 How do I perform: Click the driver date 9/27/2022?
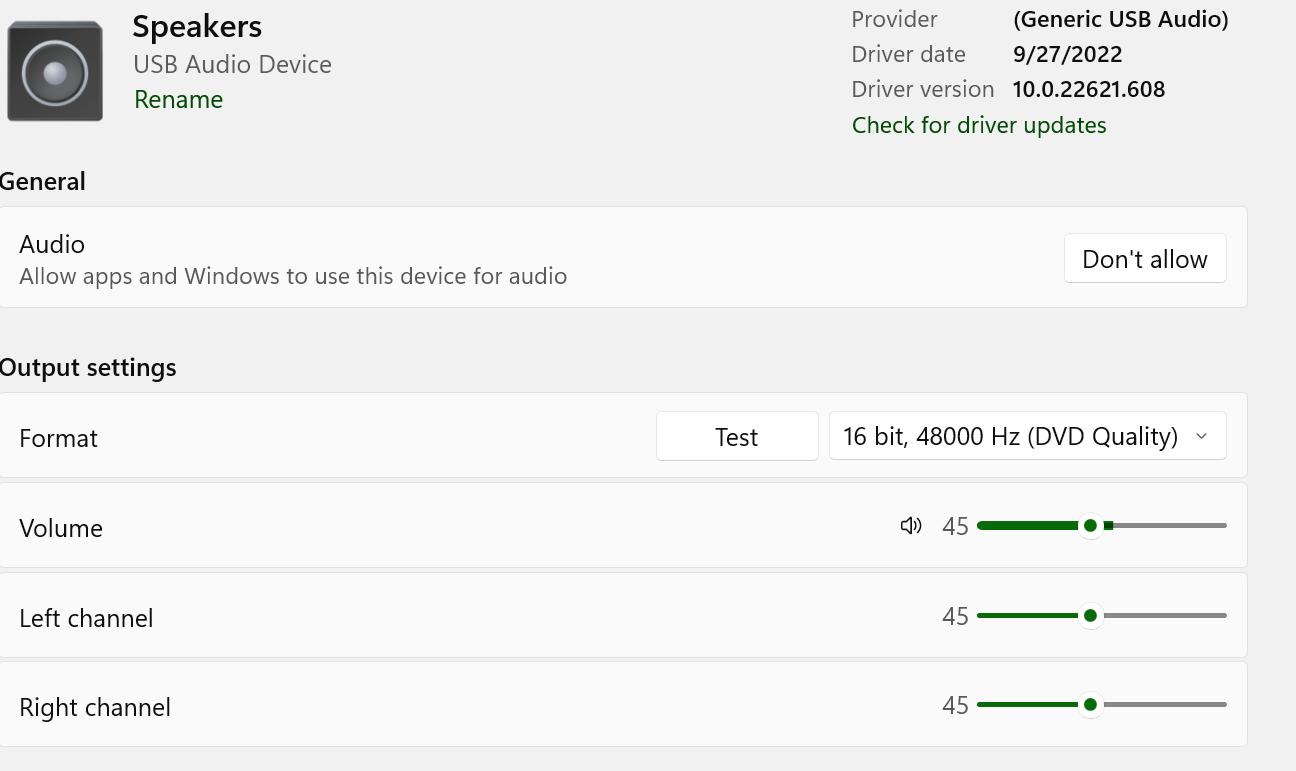(x=1067, y=55)
